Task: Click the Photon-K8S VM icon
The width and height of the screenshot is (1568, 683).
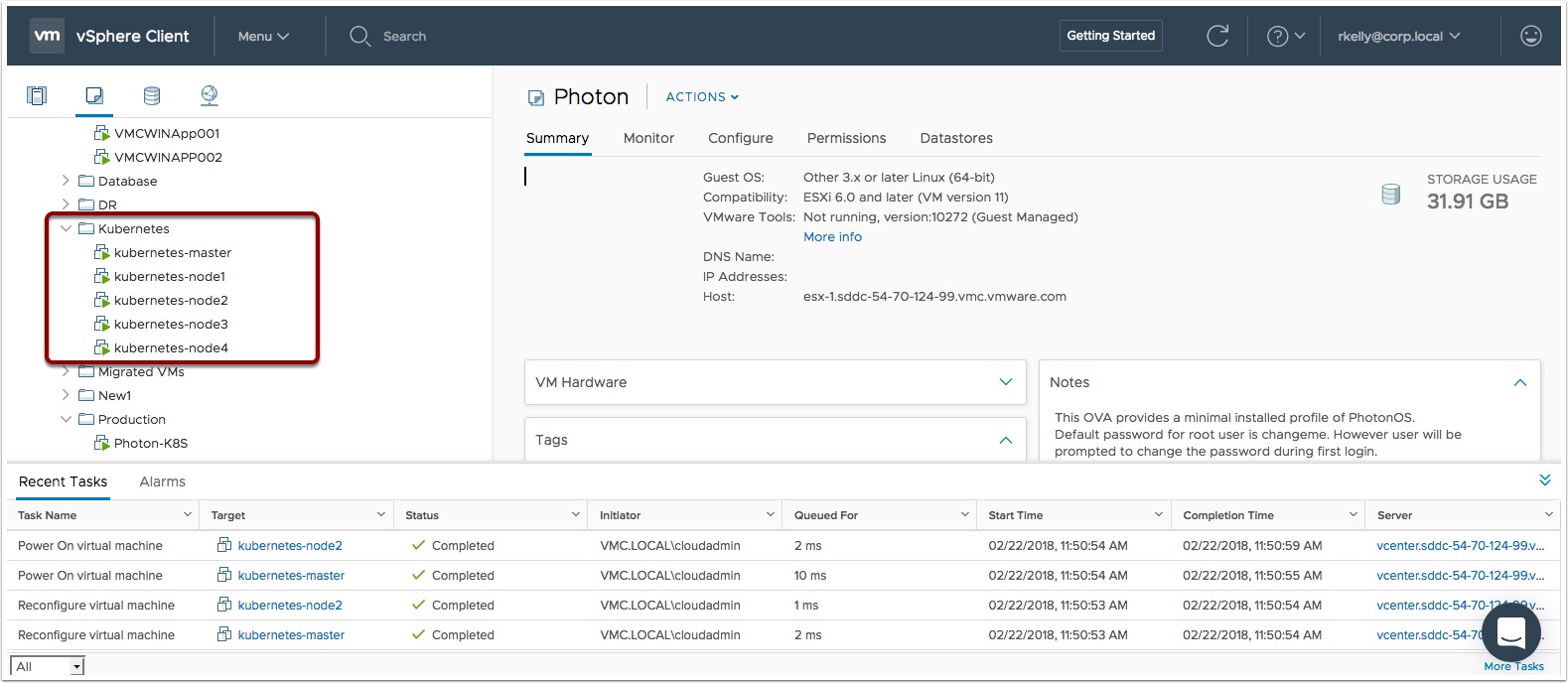Action: pos(101,443)
